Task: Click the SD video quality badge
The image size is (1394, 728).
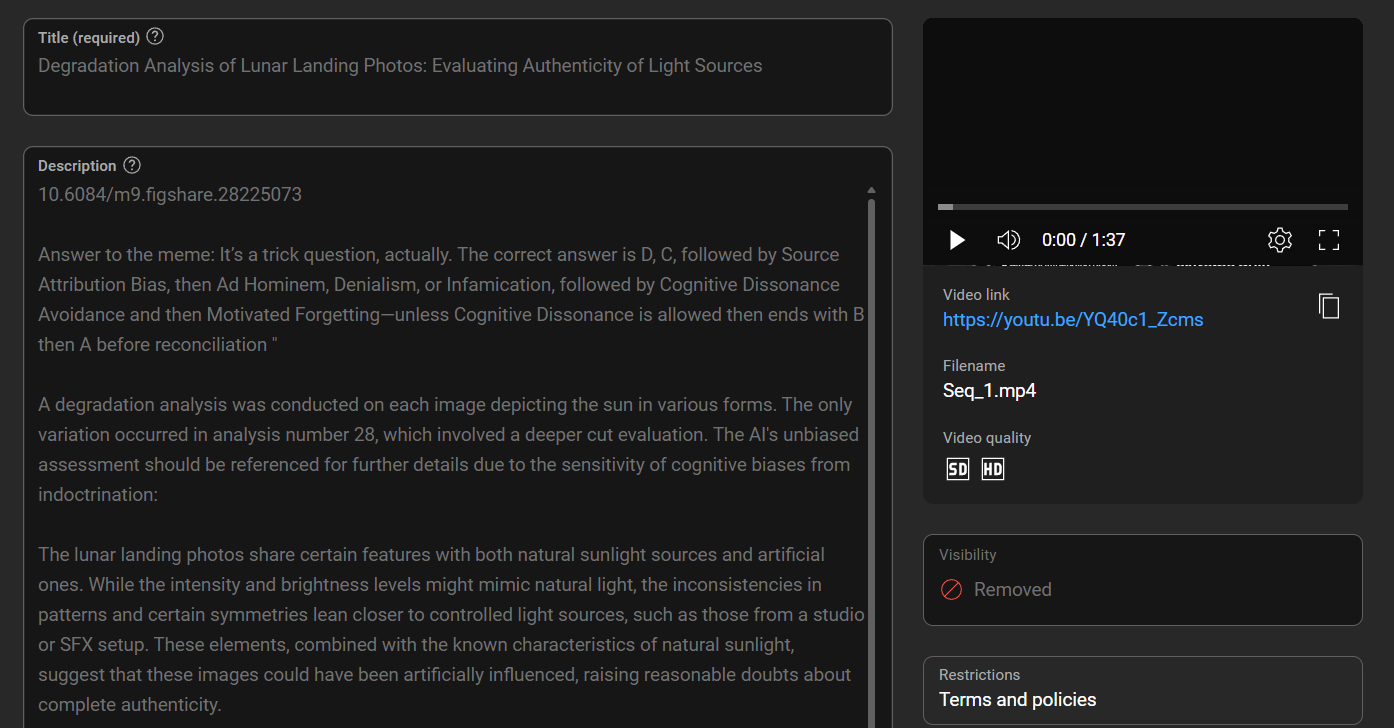Action: click(958, 469)
